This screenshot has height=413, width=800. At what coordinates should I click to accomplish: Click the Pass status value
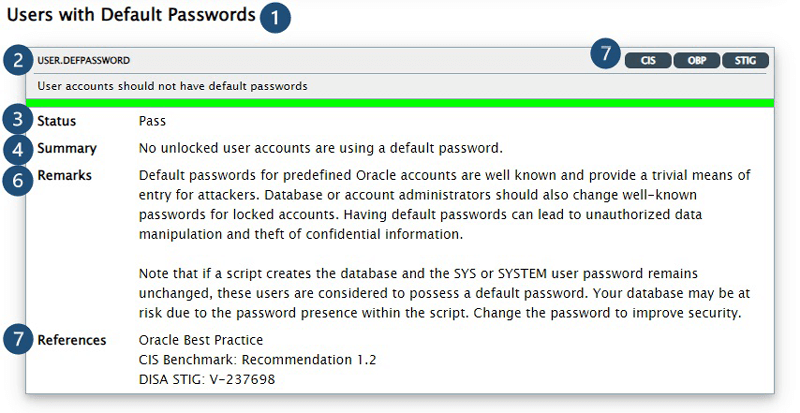coord(152,121)
